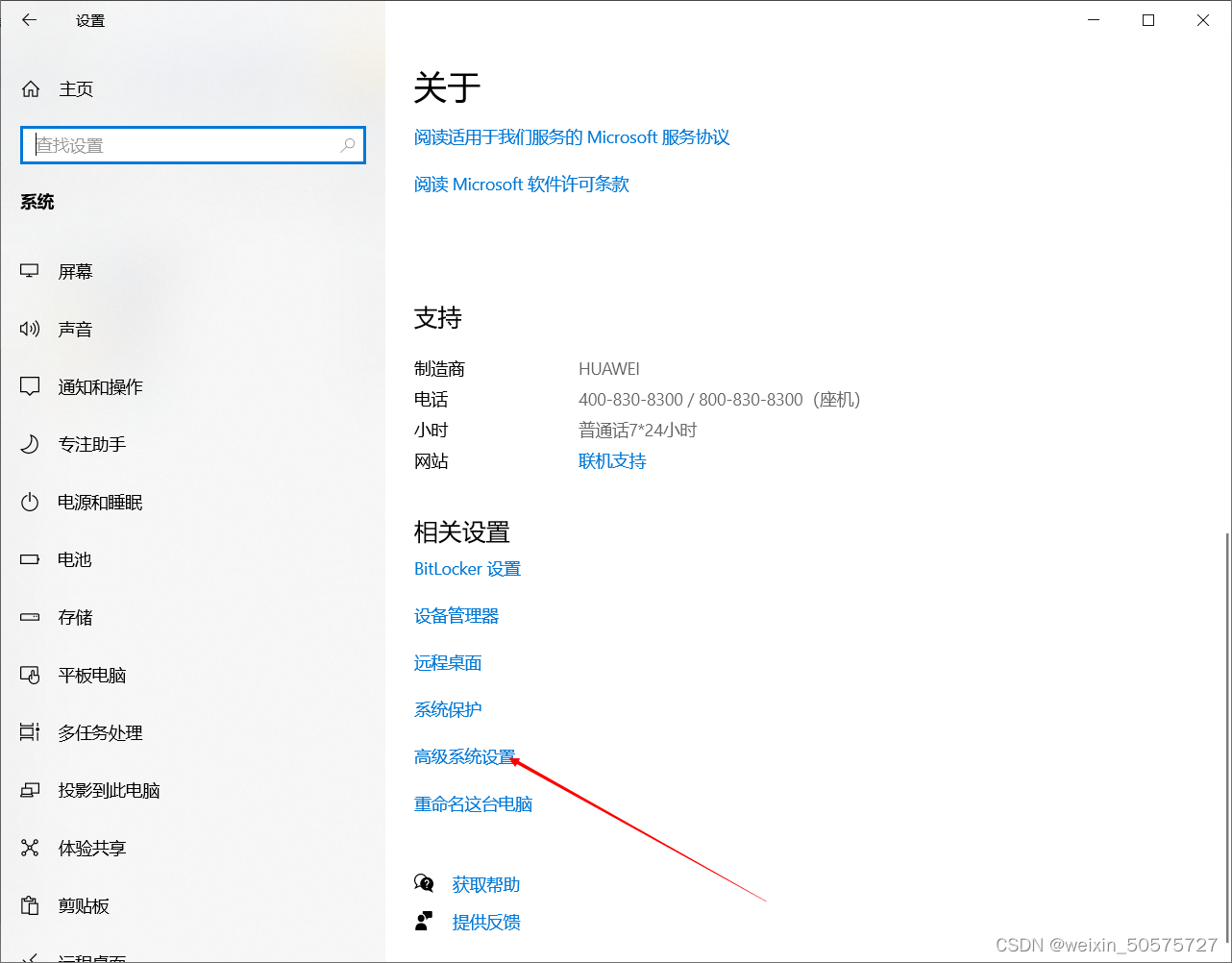Image resolution: width=1232 pixels, height=963 pixels.
Task: Open the 系统保护 link
Action: [448, 710]
